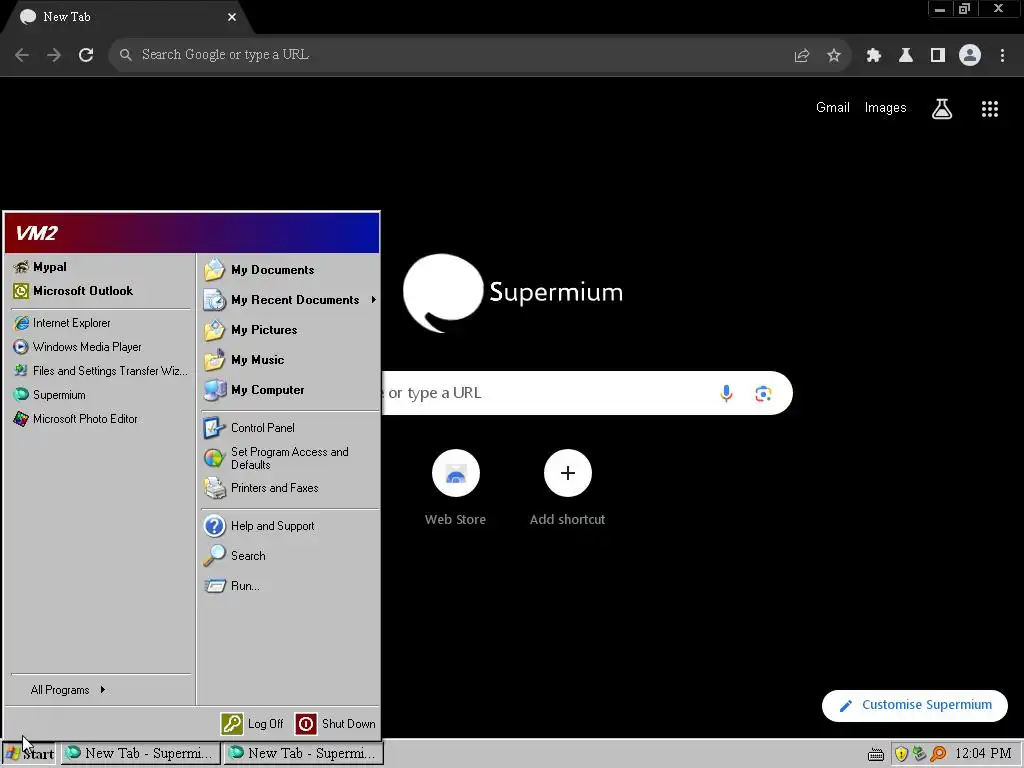Click the 12:04 PM clock
Screen dimensions: 1024x768
point(983,754)
